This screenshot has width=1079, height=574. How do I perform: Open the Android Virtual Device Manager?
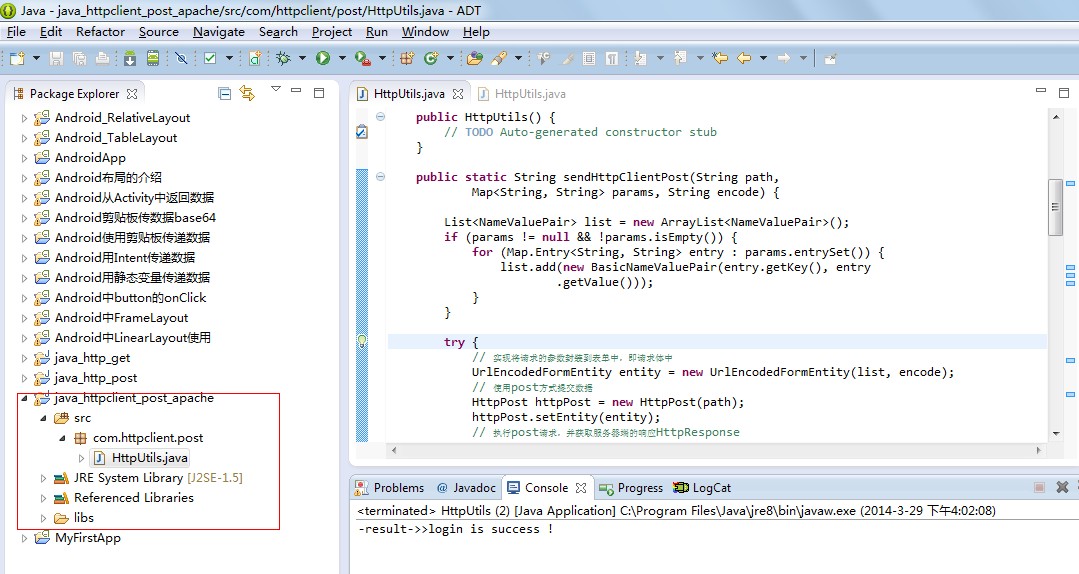(153, 59)
